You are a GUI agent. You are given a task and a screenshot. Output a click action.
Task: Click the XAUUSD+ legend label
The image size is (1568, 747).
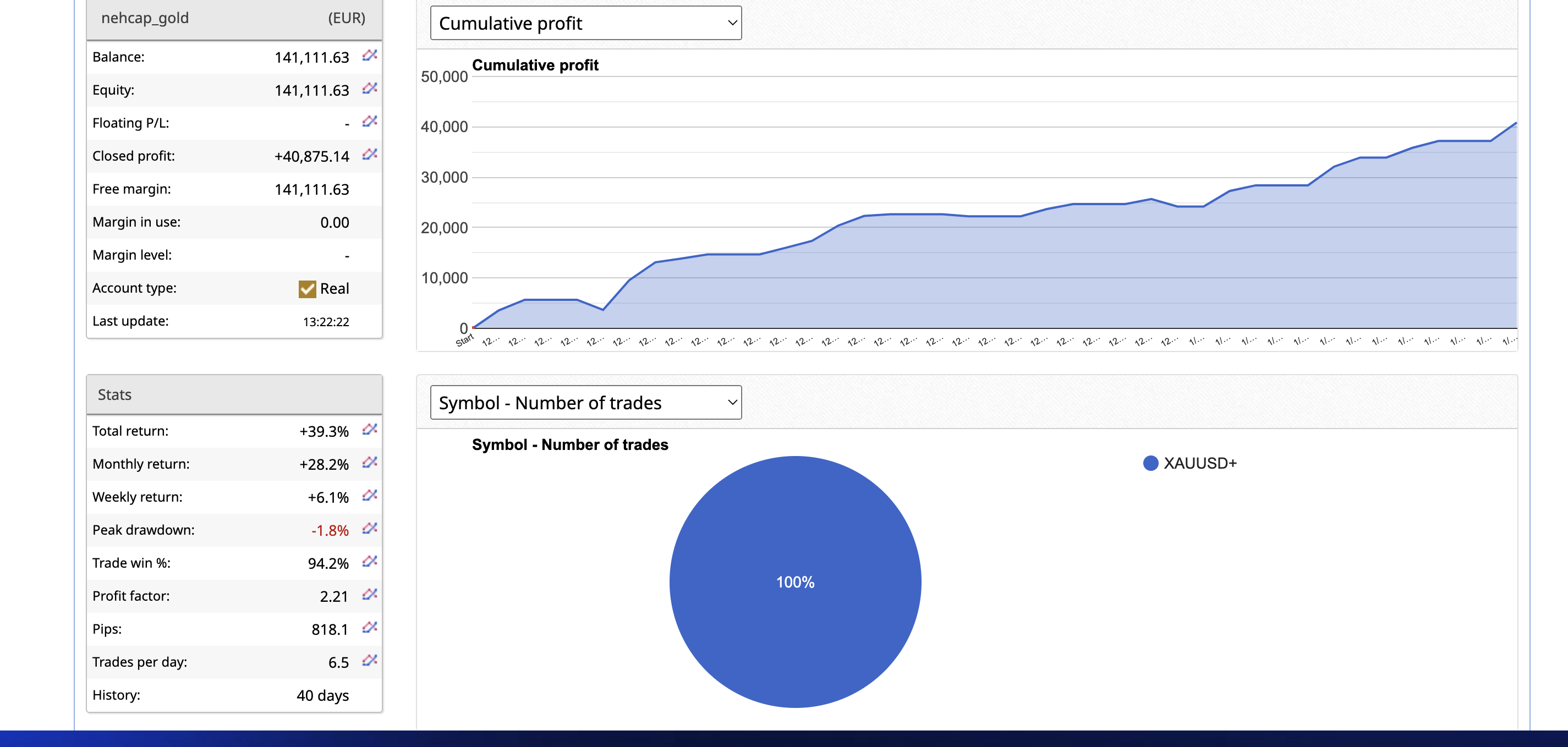coord(1200,463)
